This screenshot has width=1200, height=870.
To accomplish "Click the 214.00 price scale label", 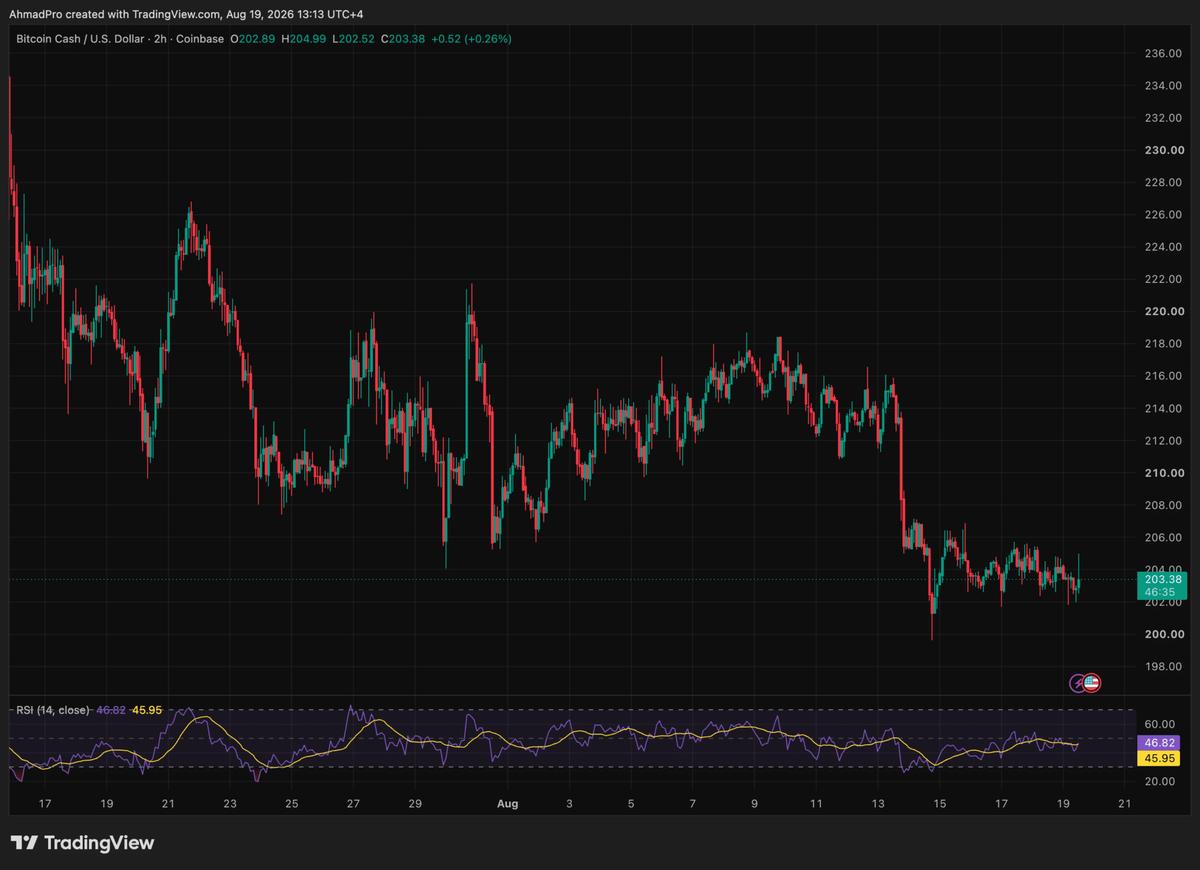I will click(1163, 408).
